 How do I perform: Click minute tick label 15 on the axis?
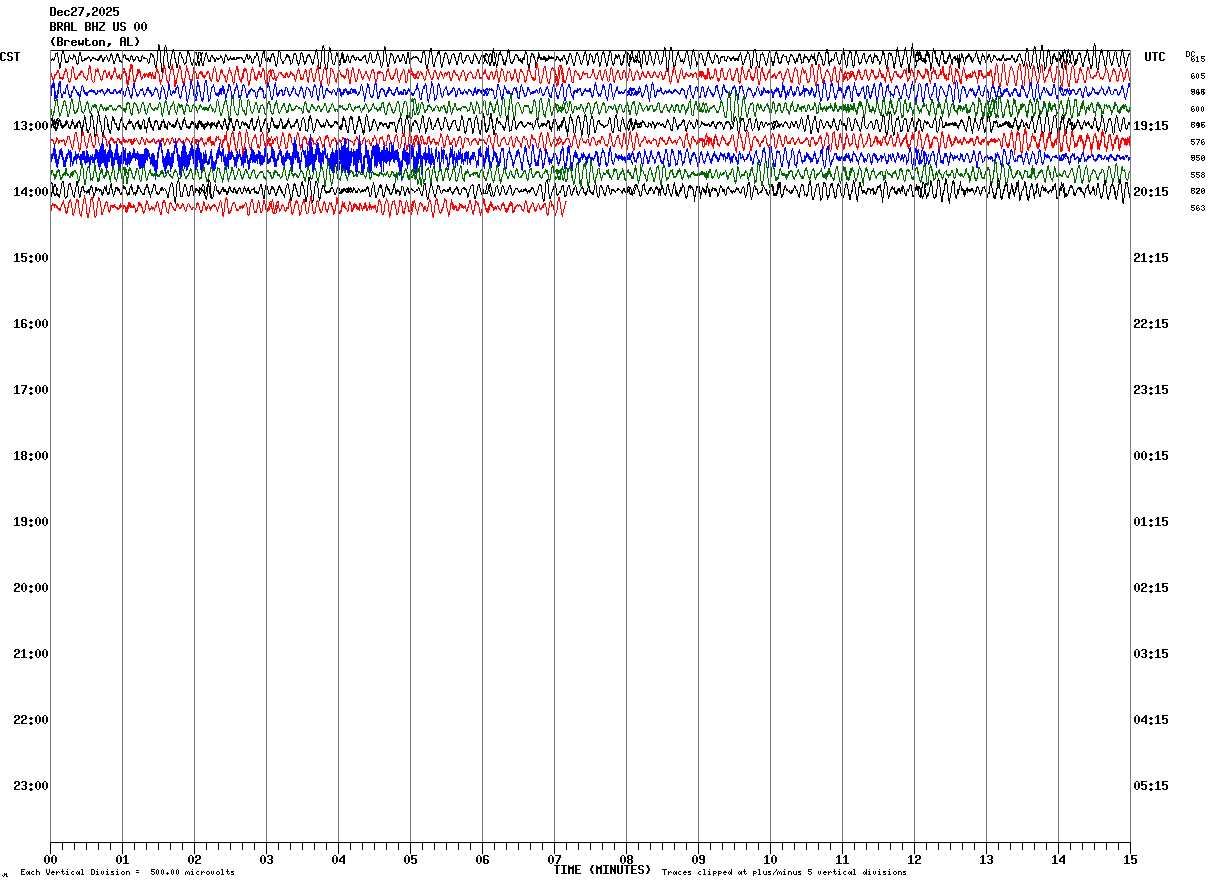pyautogui.click(x=1130, y=860)
